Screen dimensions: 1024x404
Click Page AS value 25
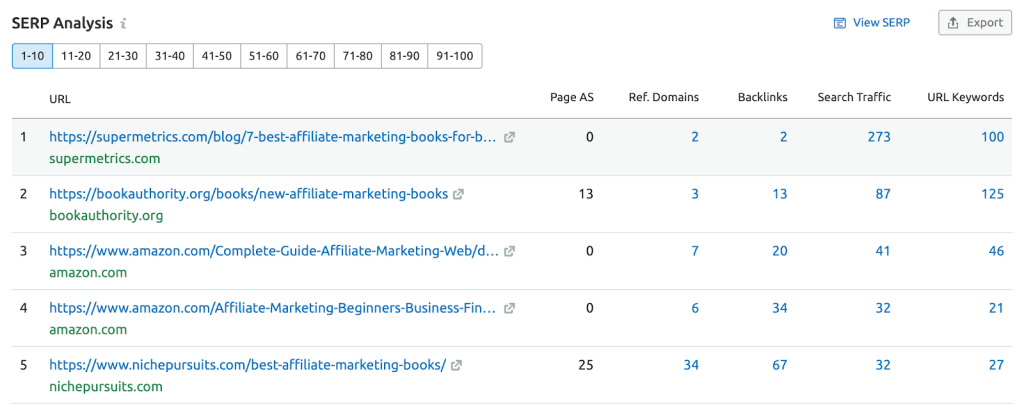(x=586, y=365)
